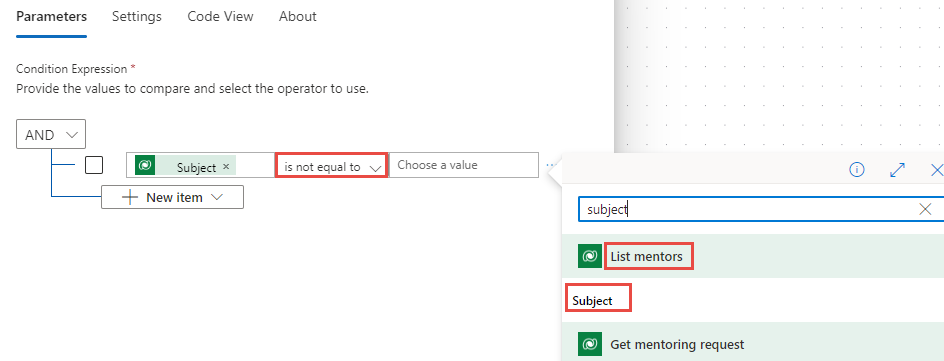Go to the About tab
This screenshot has width=944, height=361.
tap(298, 16)
